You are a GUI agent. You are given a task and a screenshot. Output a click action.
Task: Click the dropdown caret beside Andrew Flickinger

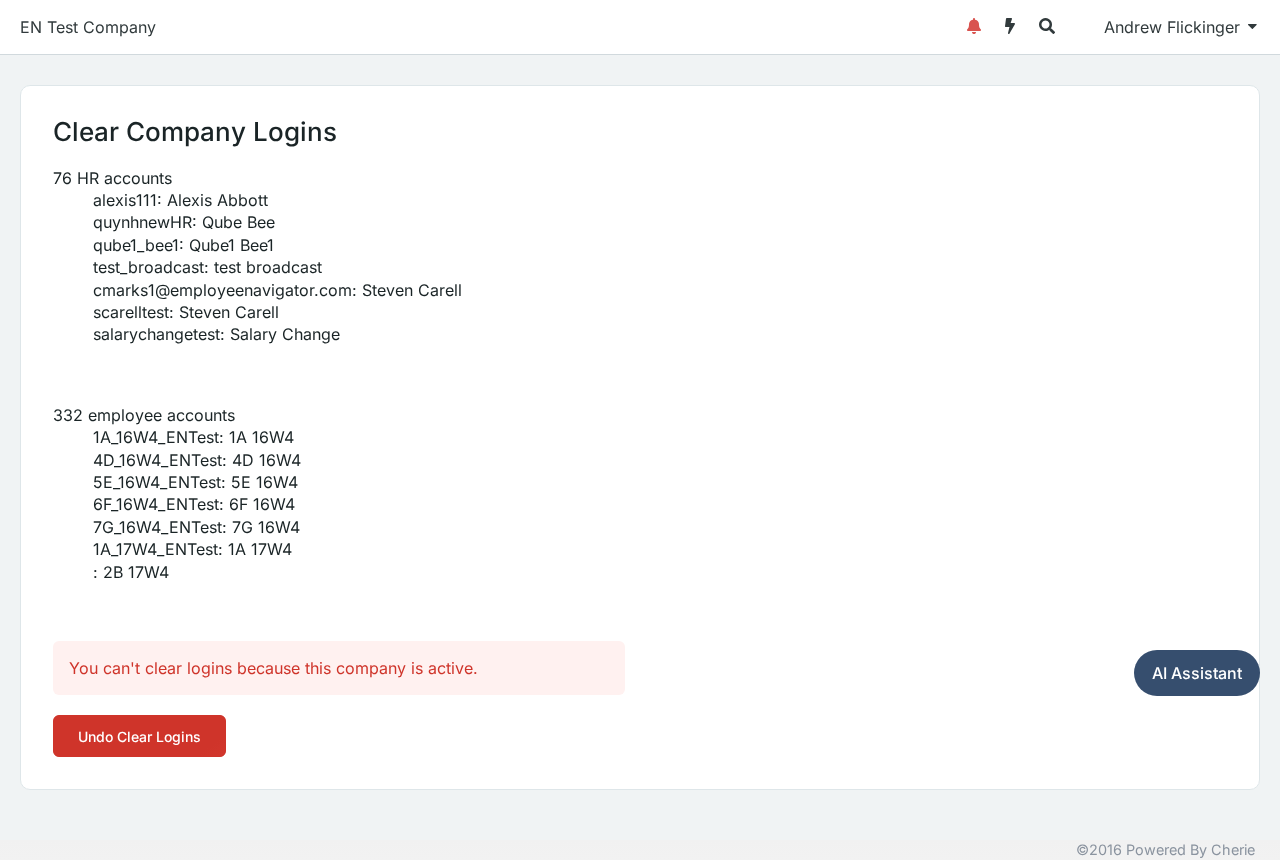pyautogui.click(x=1252, y=27)
